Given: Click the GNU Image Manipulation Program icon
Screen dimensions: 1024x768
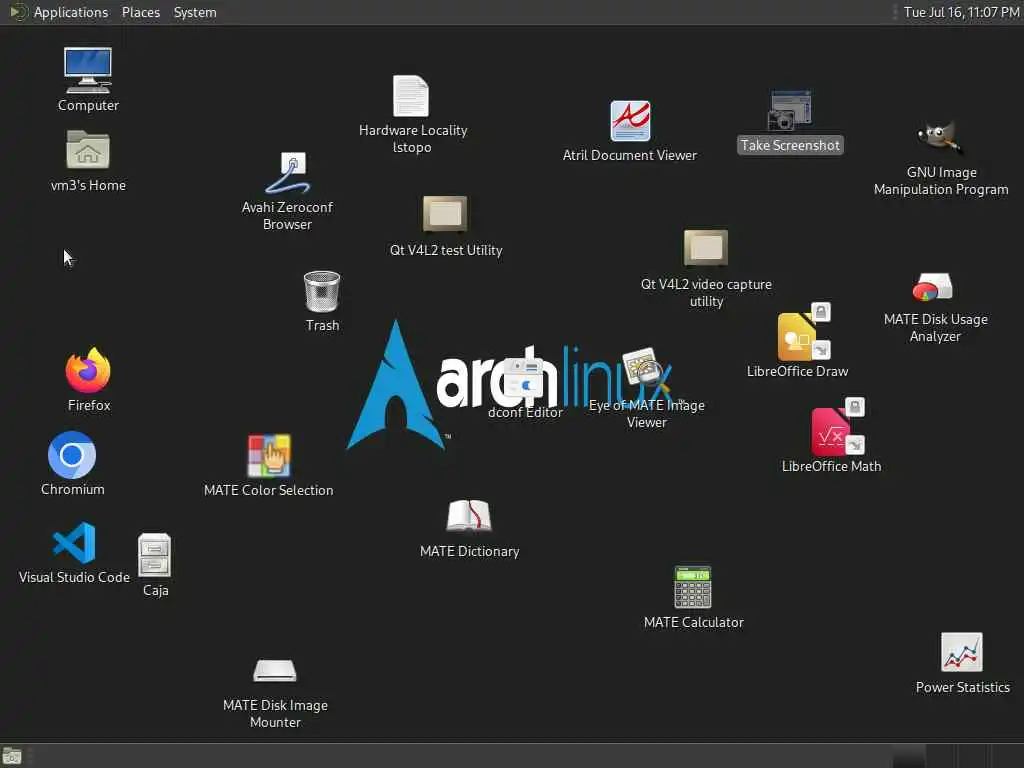Looking at the screenshot, I should click(939, 138).
